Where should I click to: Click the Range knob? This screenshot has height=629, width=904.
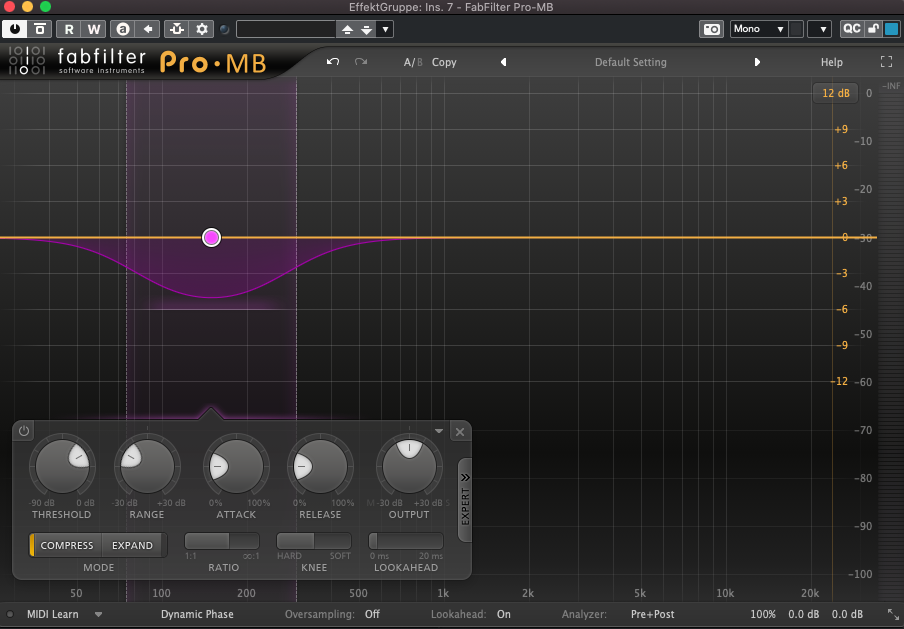click(147, 466)
